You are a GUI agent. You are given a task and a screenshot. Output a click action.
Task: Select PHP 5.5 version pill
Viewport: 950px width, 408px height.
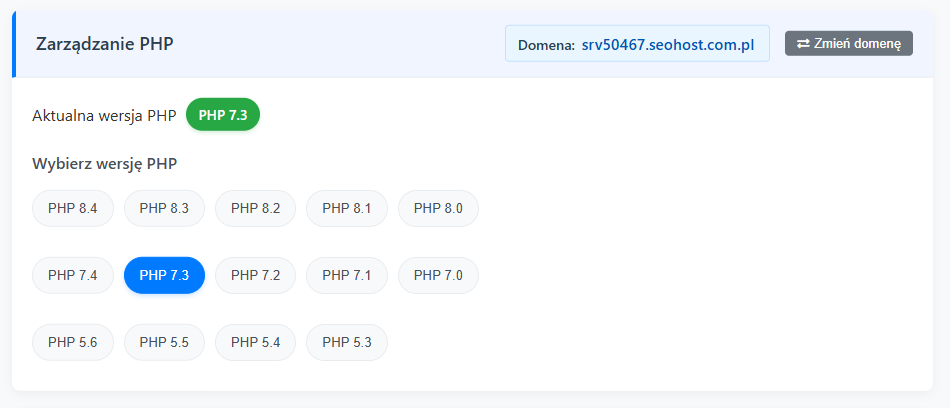pyautogui.click(x=164, y=342)
